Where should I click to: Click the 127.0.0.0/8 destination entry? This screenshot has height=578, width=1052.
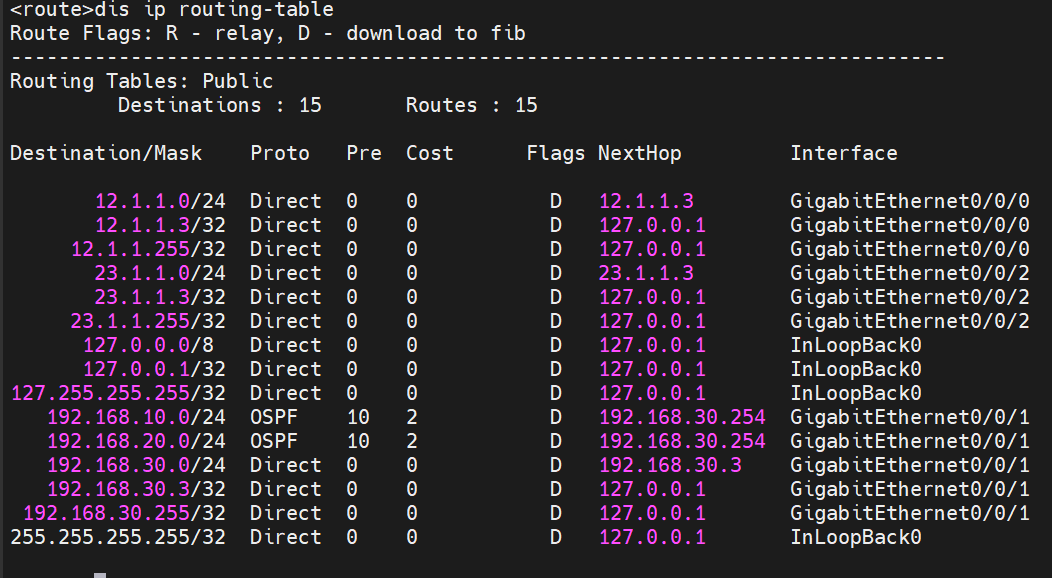[154, 345]
